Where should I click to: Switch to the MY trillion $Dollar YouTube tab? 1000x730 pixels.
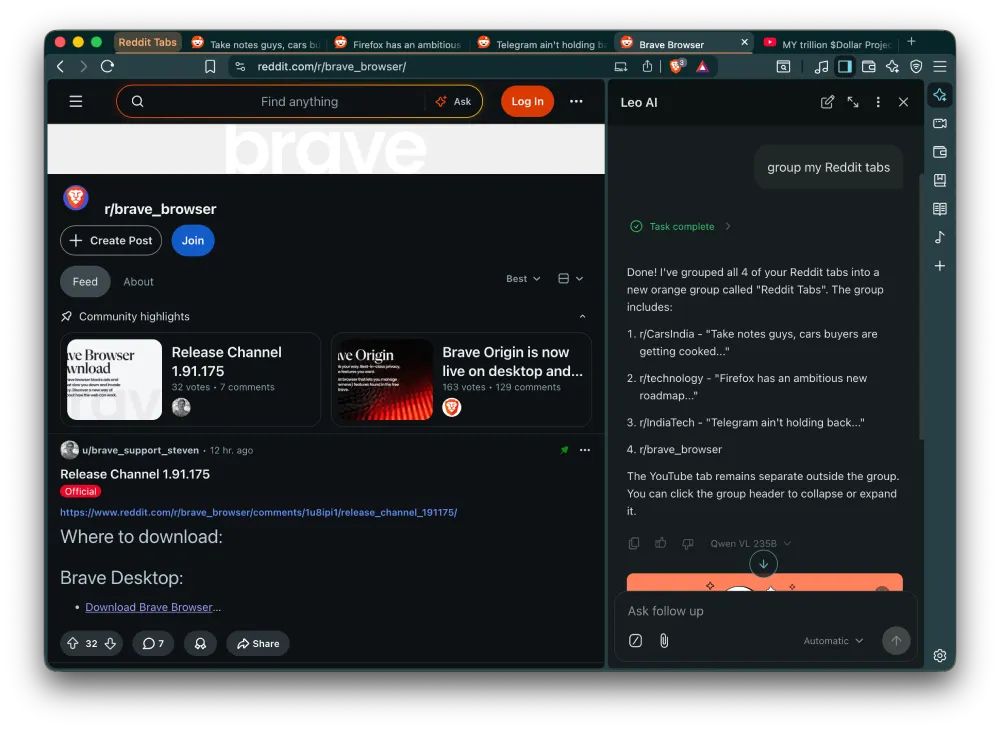coord(828,43)
